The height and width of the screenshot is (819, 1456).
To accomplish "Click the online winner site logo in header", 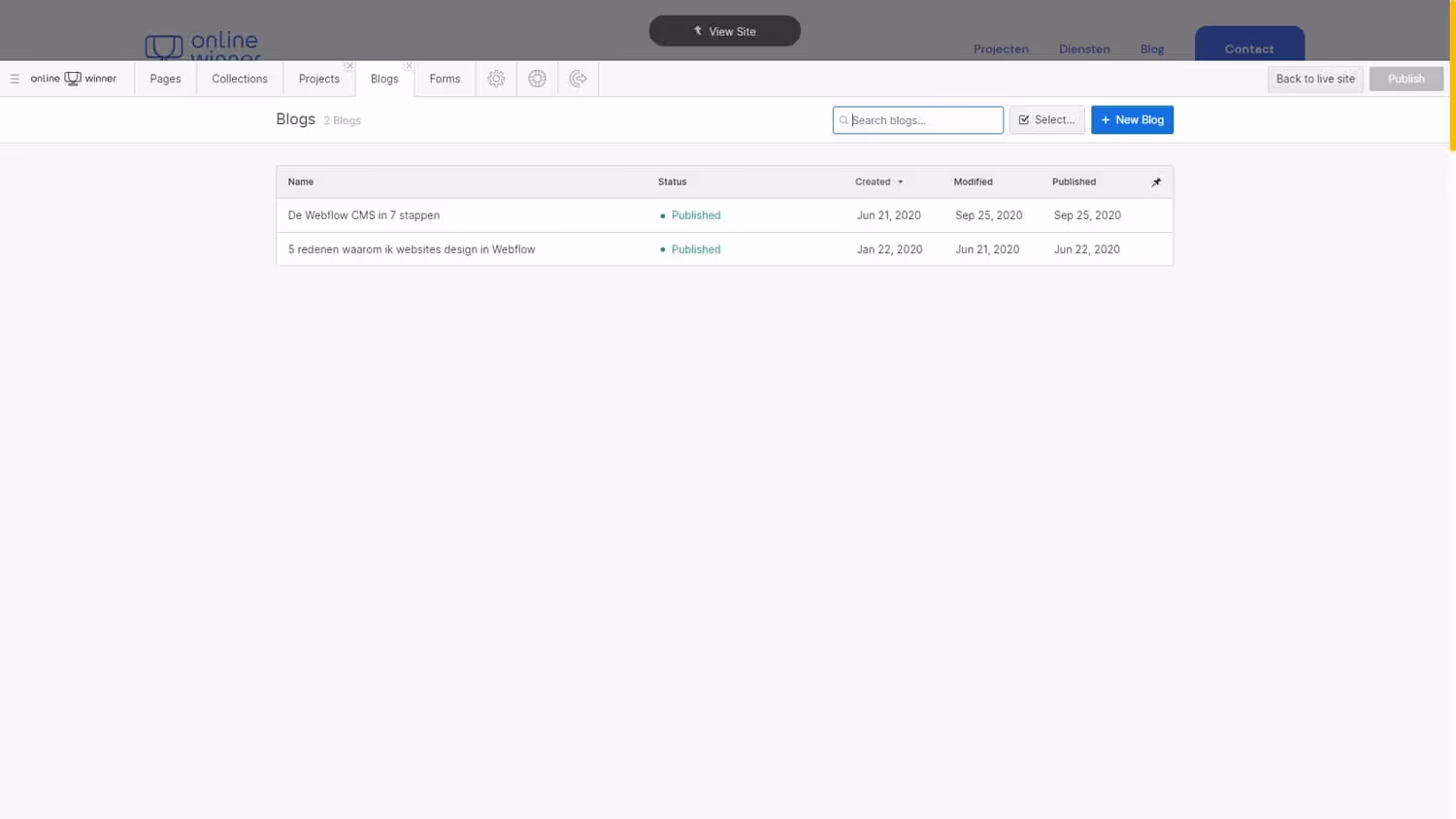I will (x=202, y=46).
